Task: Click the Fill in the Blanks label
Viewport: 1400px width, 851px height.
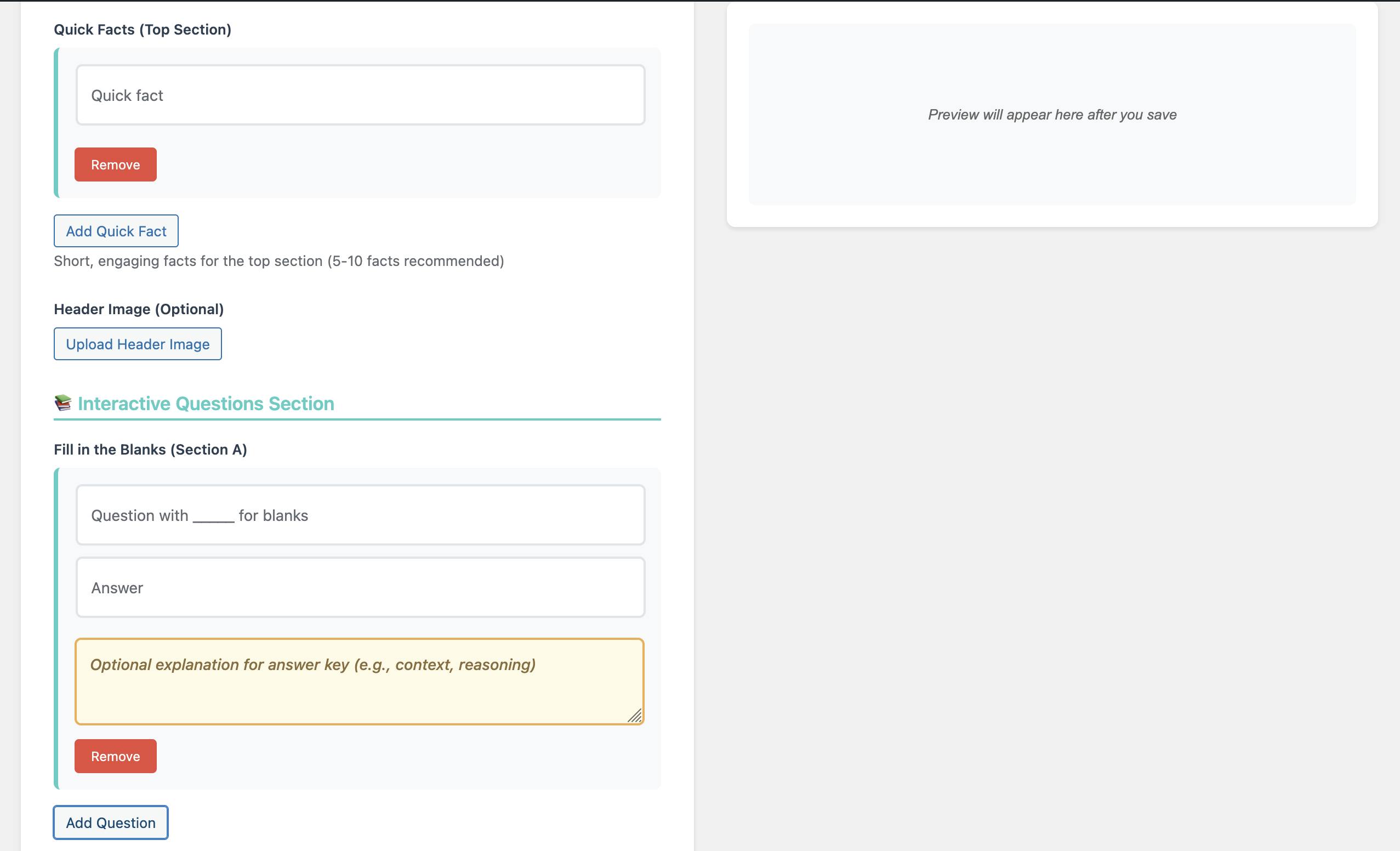Action: (150, 449)
